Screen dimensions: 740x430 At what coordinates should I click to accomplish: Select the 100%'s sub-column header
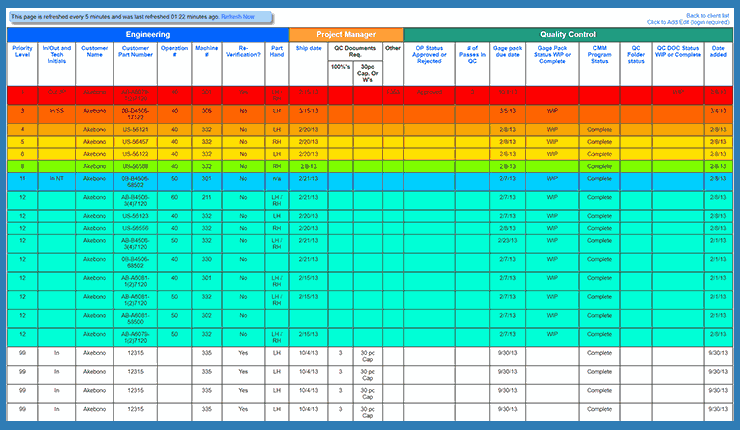[340, 67]
